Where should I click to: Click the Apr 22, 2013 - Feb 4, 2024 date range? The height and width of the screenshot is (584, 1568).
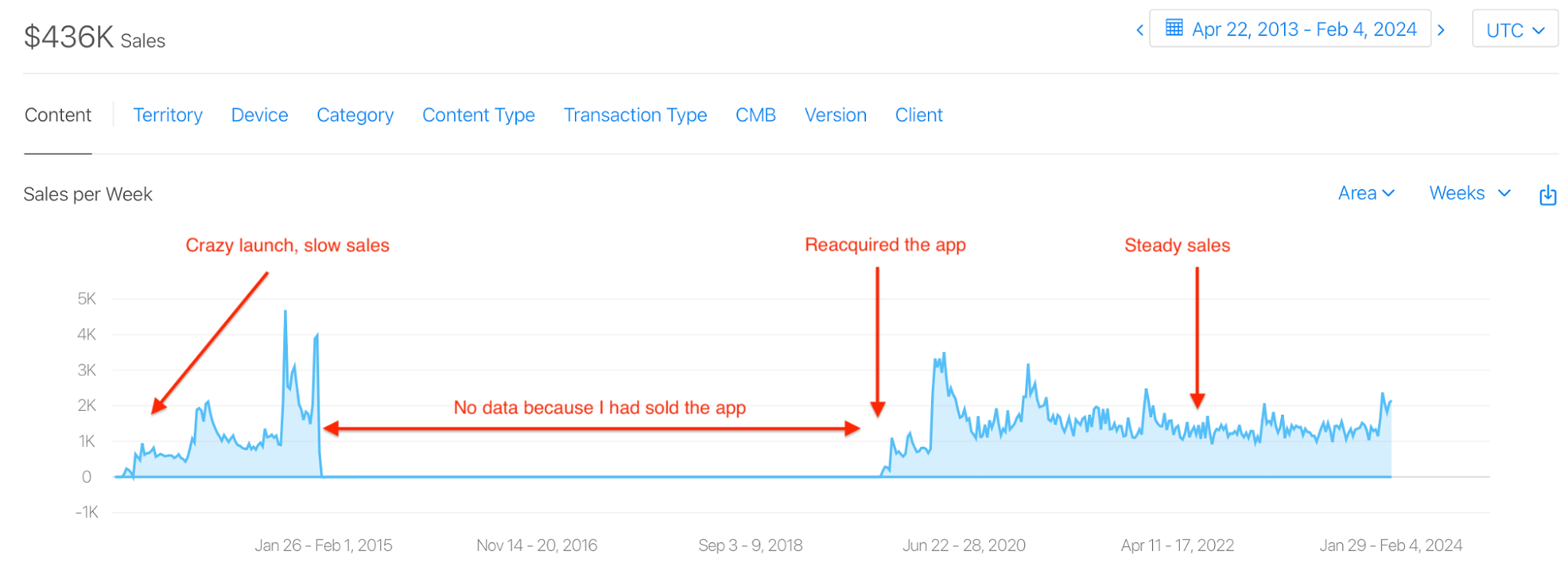pos(1304,30)
